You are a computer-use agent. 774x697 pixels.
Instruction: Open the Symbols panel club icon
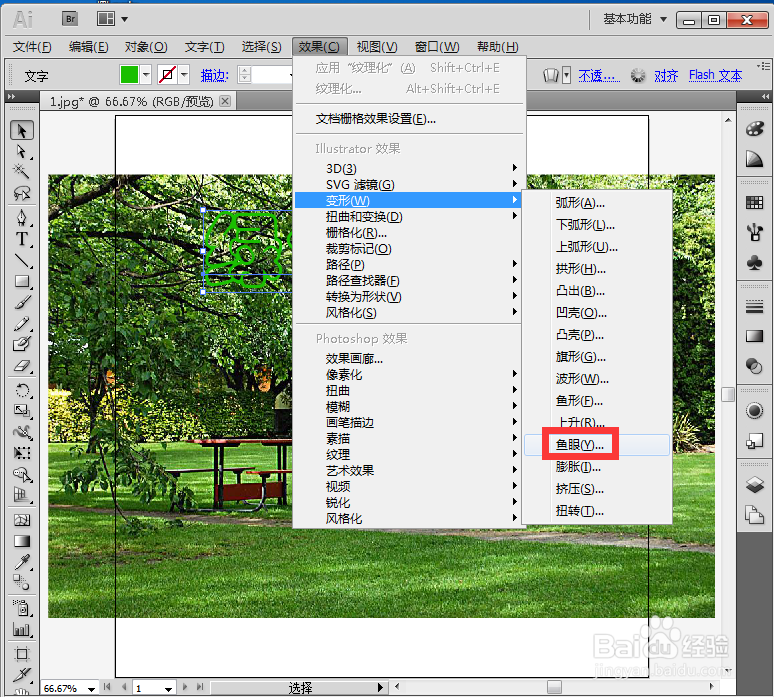754,262
